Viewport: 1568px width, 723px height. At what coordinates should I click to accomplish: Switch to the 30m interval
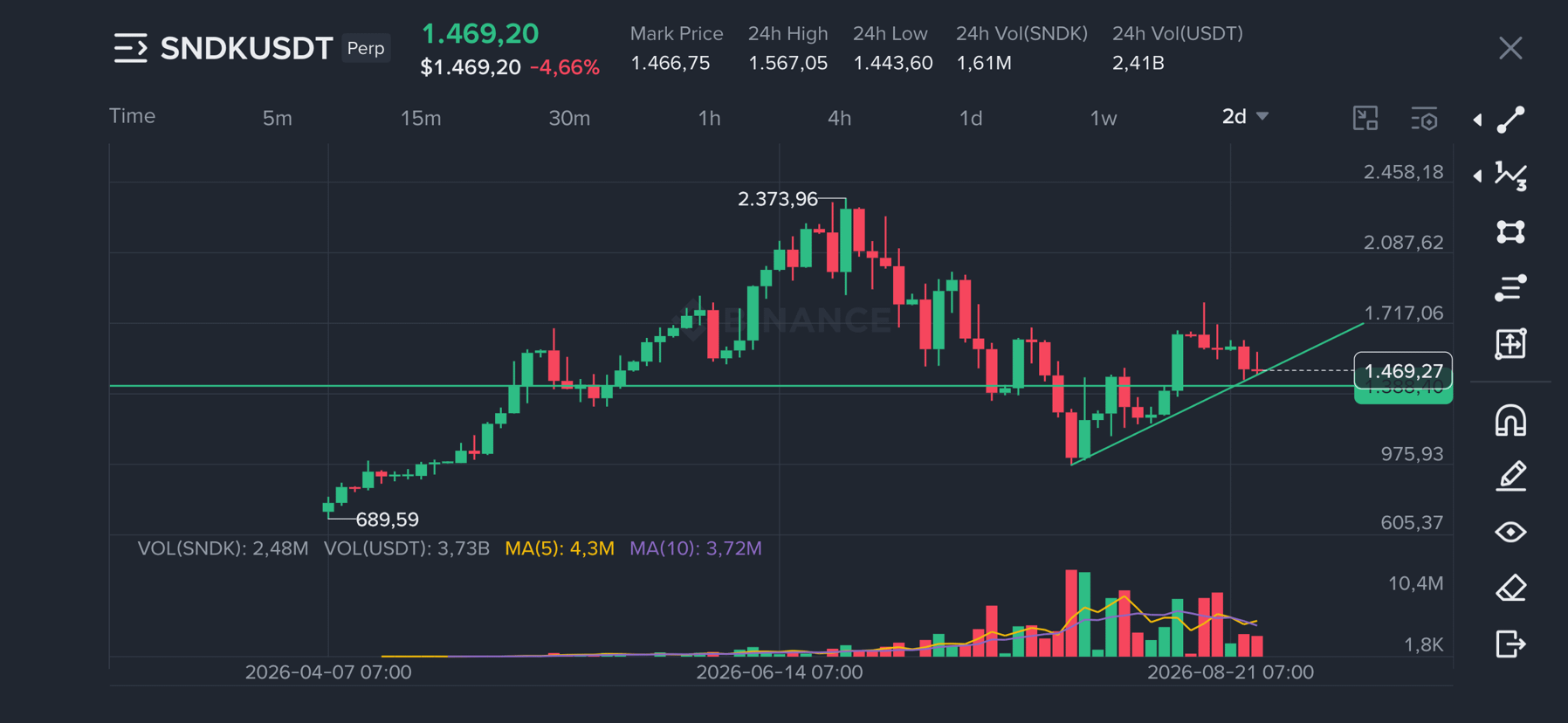569,118
